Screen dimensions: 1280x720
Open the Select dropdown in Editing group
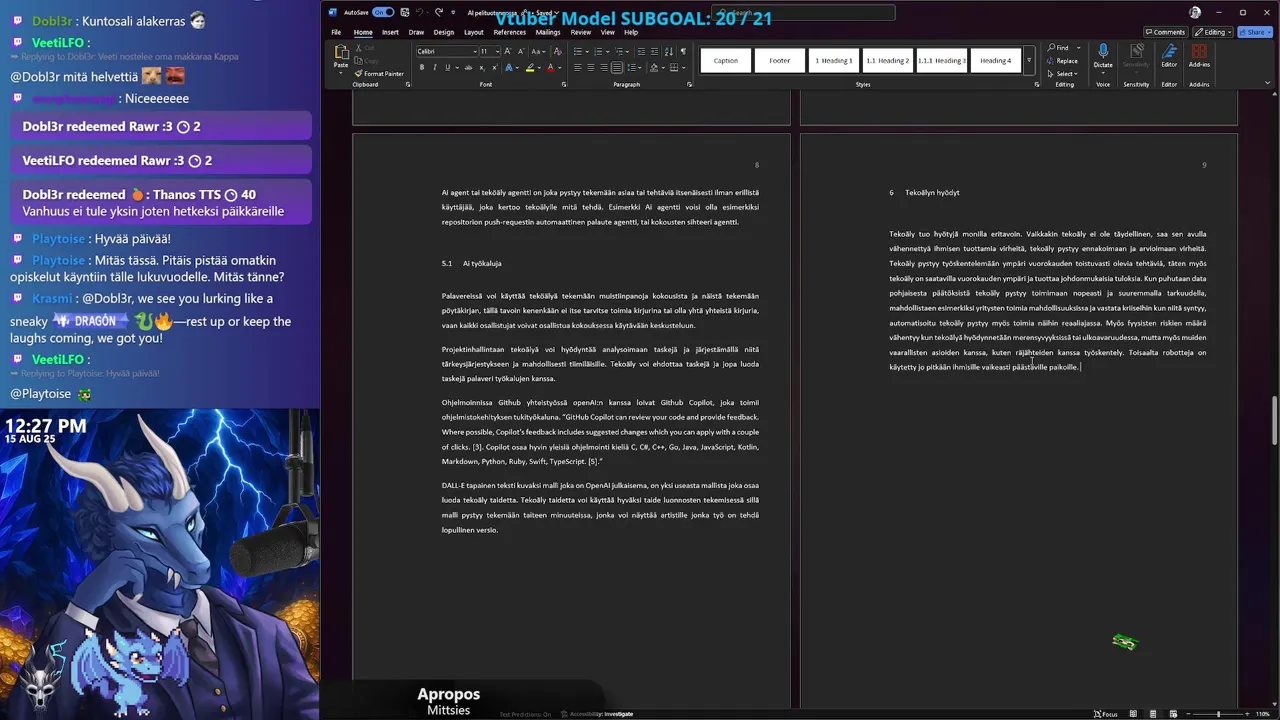(1063, 73)
